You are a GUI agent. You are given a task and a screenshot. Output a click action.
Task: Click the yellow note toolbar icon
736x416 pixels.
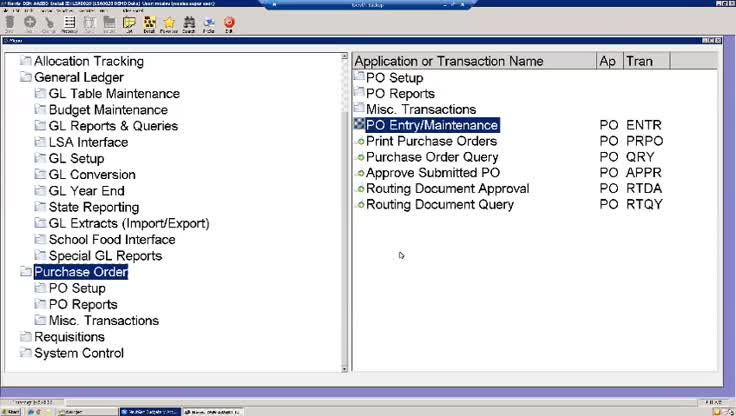[129, 22]
